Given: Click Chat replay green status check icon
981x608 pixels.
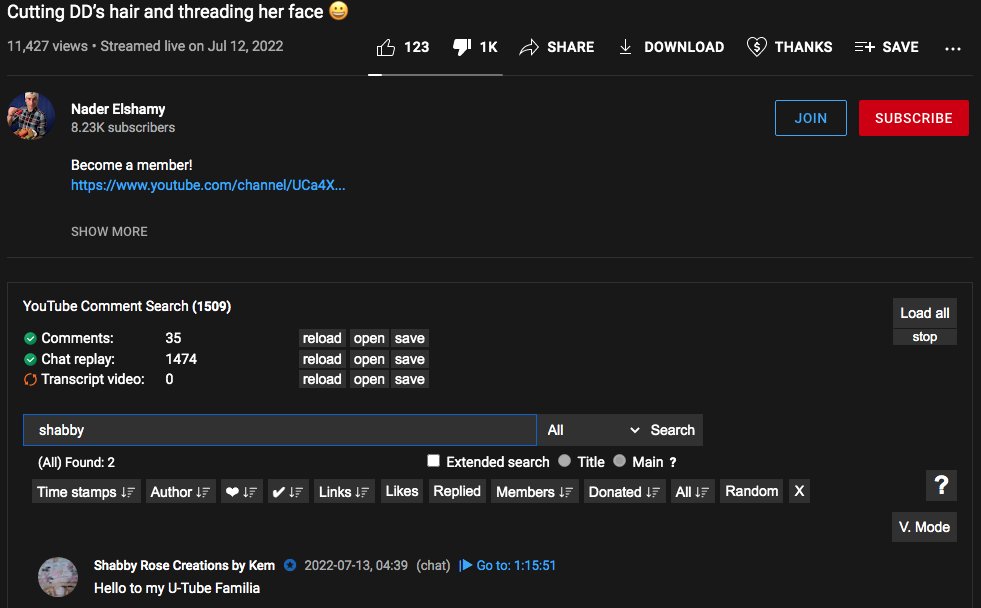Looking at the screenshot, I should [x=30, y=359].
